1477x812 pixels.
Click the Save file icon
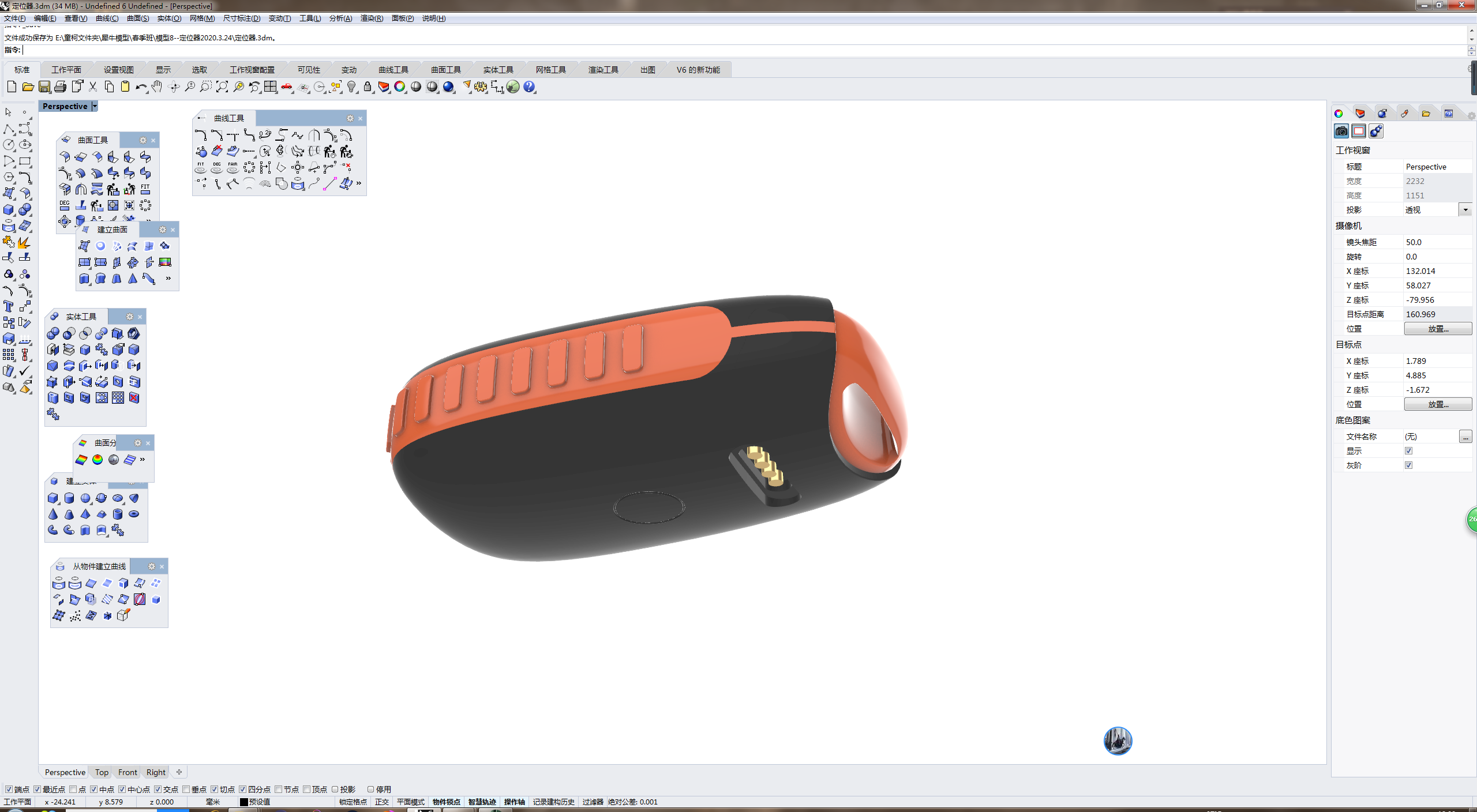[44, 87]
